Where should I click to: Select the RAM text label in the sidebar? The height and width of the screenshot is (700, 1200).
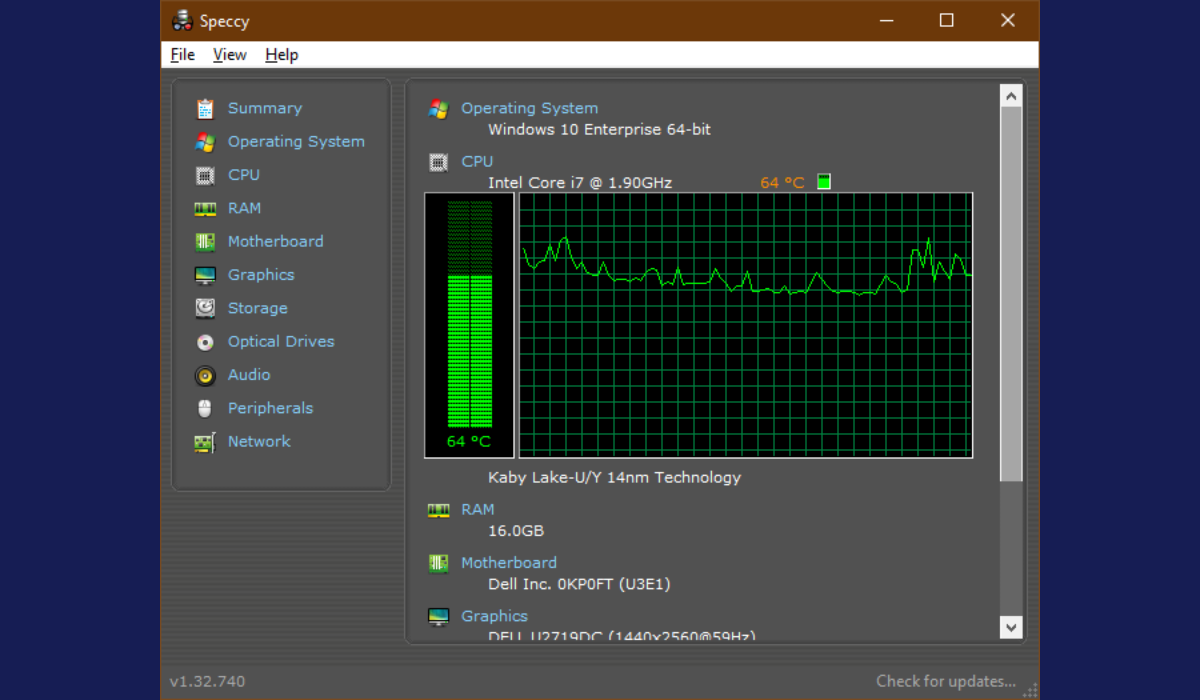[244, 208]
